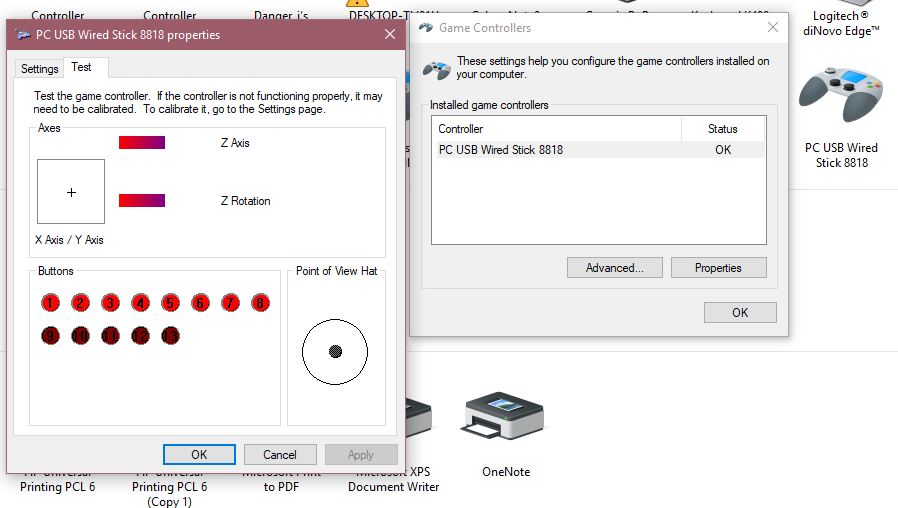
Task: Click the properties window title bar joystick icon
Action: [x=23, y=35]
